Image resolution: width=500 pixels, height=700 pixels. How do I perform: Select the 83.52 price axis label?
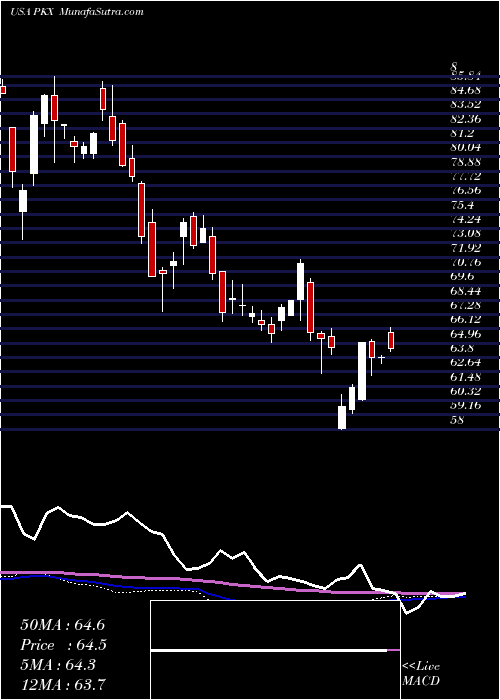tap(466, 105)
